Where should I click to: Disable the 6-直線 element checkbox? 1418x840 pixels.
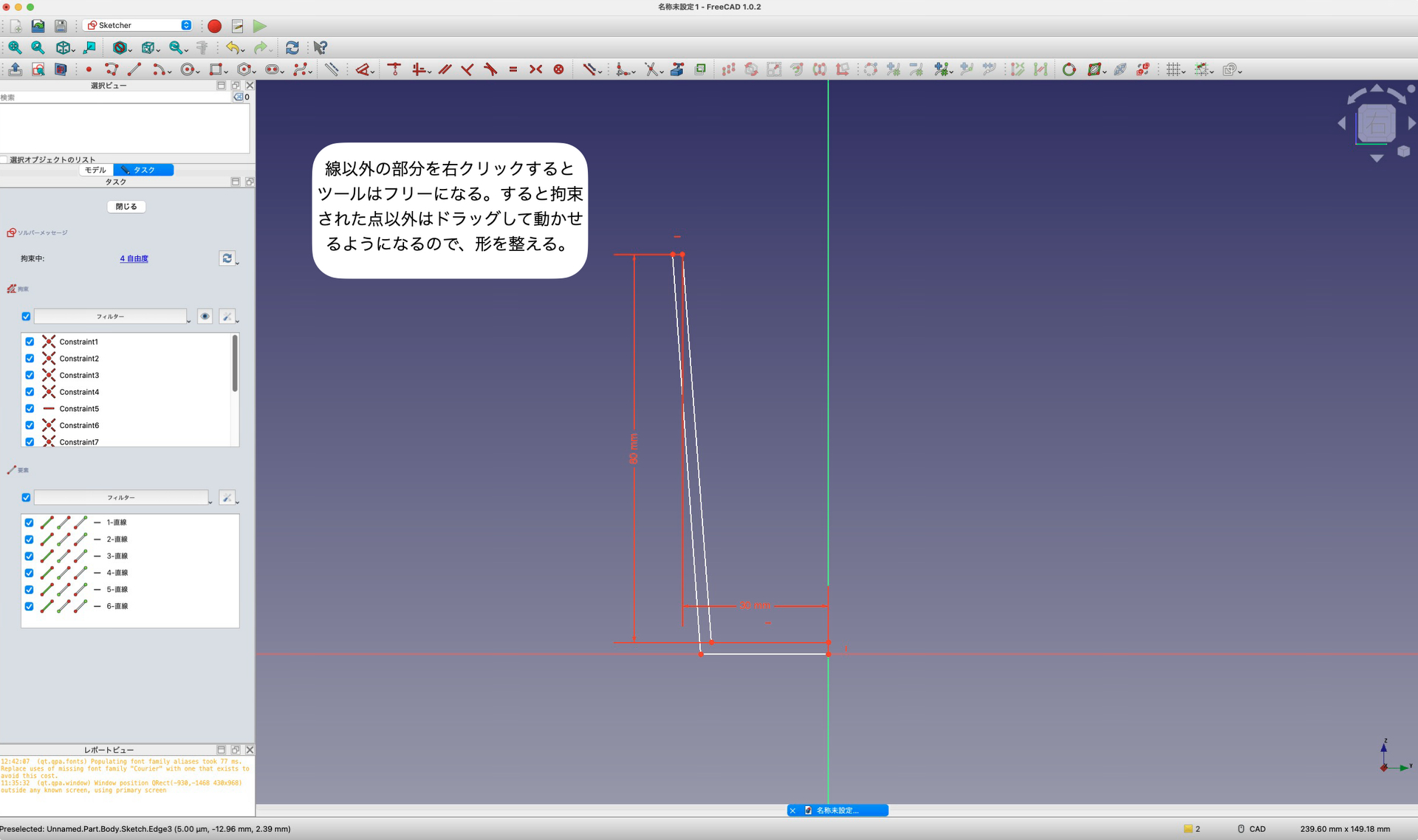pos(30,606)
